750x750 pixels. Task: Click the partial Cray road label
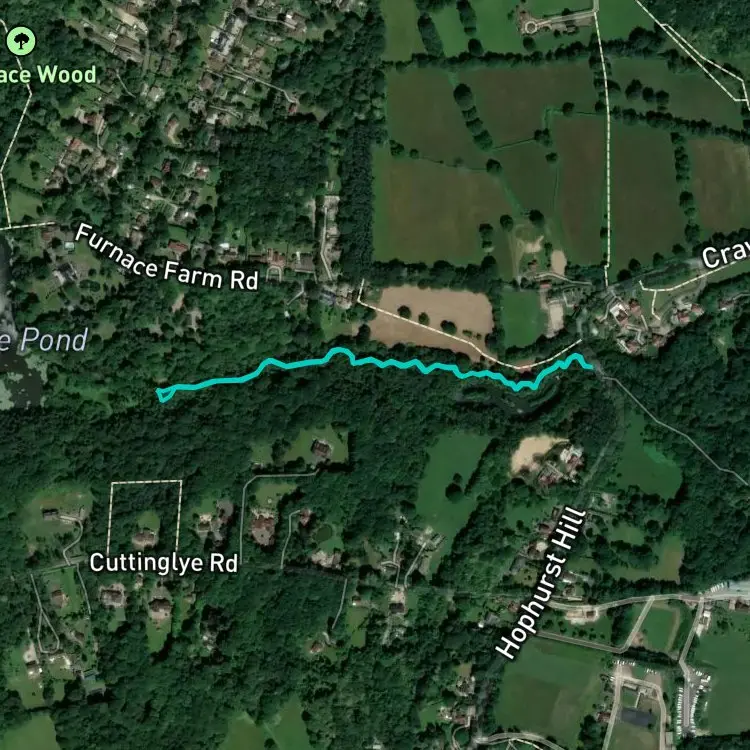click(726, 254)
